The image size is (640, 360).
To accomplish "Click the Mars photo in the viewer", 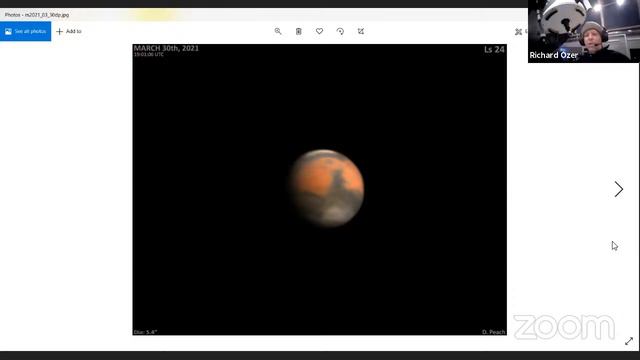I will point(320,190).
